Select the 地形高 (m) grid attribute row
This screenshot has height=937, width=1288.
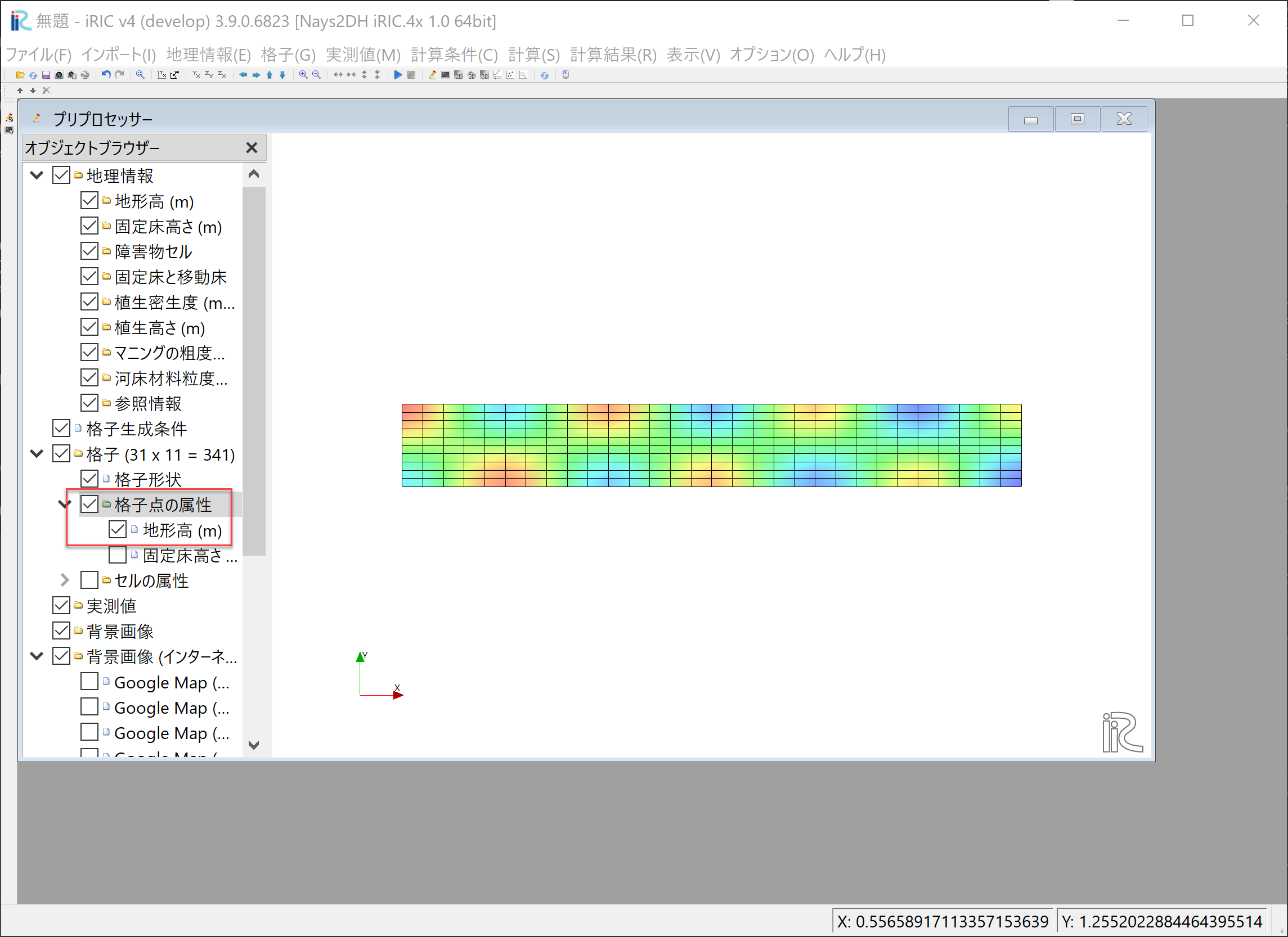182,530
